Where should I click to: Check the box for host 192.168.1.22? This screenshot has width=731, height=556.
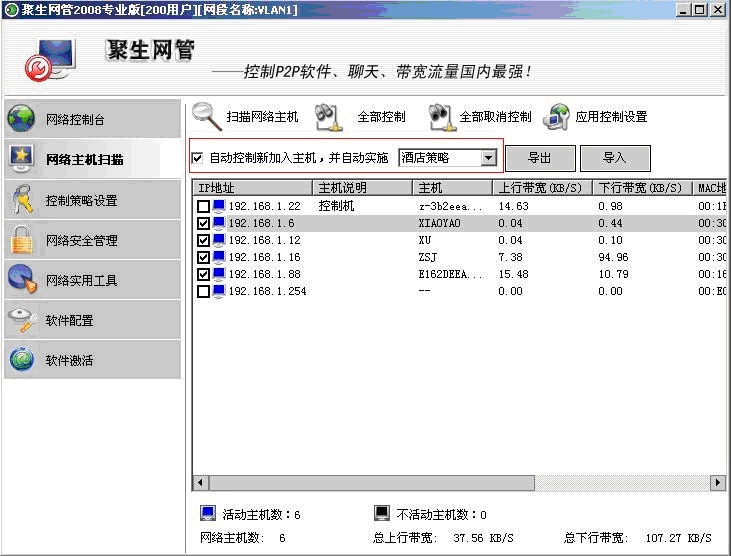[204, 207]
